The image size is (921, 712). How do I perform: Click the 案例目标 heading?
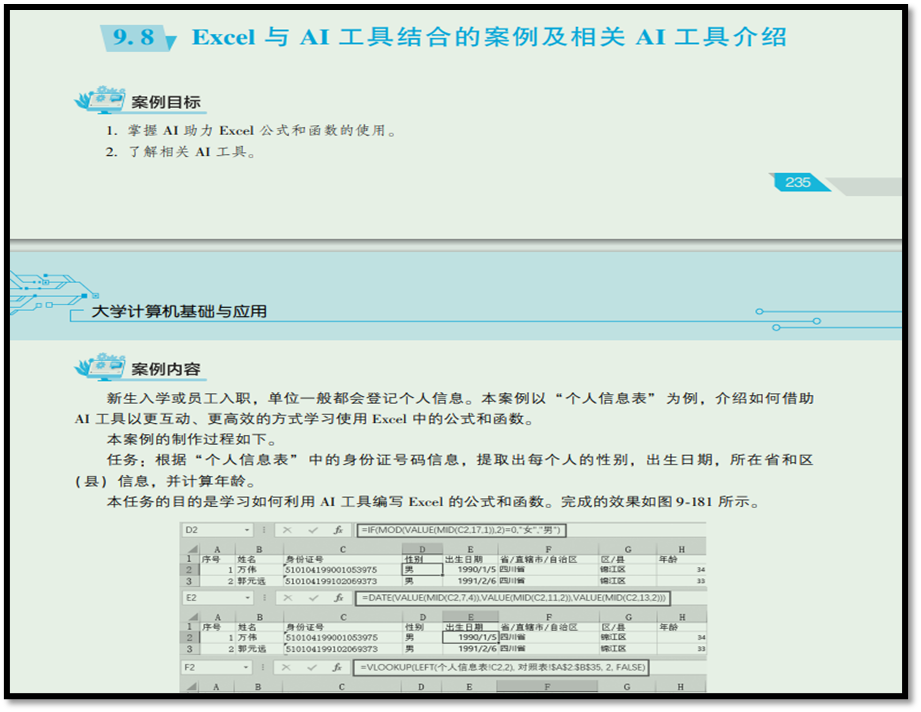[x=166, y=102]
